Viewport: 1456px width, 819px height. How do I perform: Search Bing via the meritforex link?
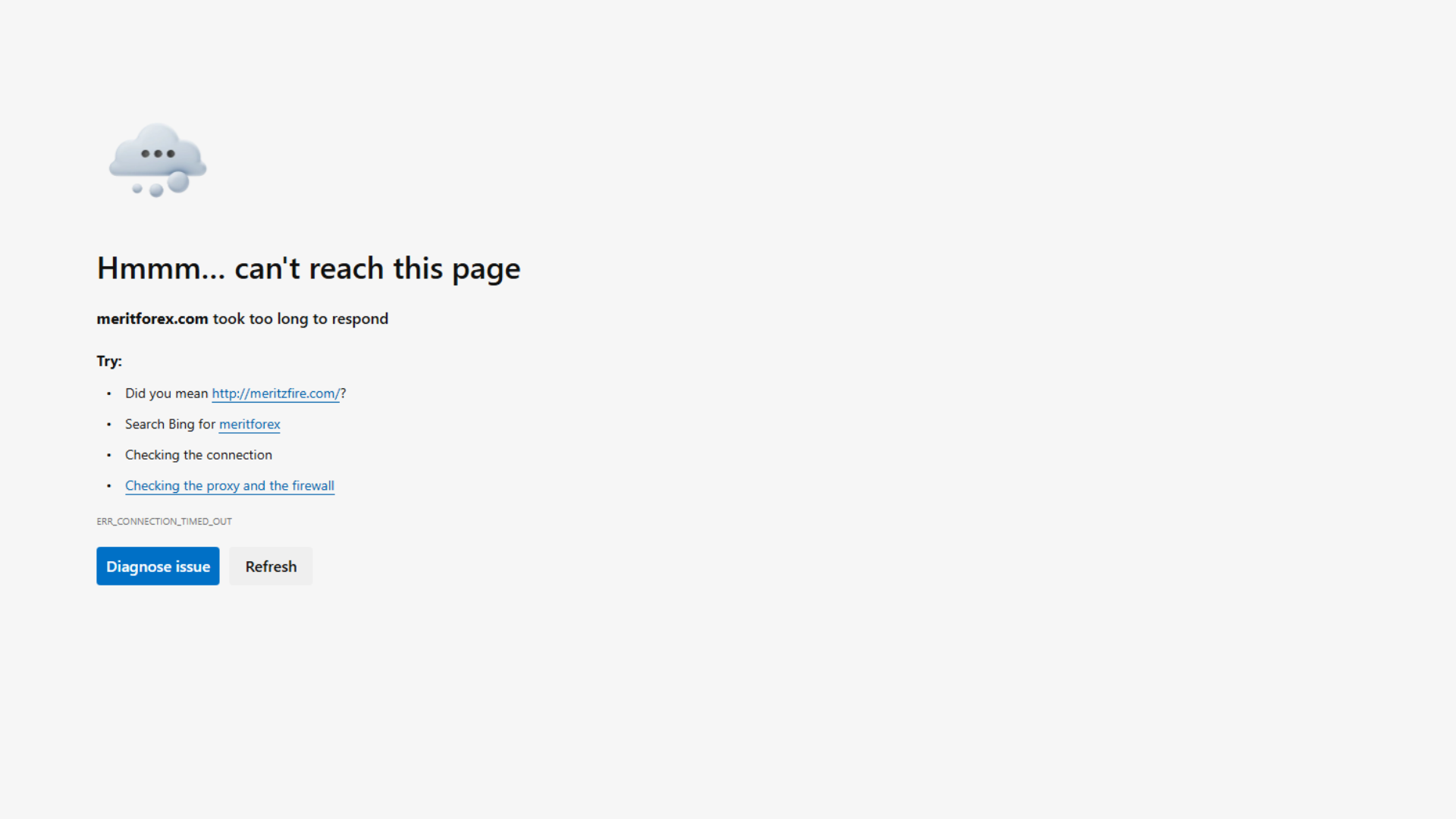(249, 425)
